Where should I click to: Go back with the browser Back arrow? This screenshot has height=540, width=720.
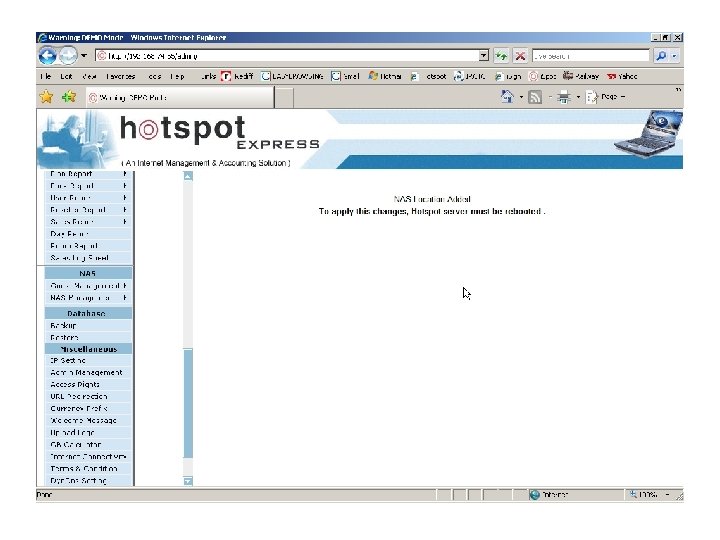(47, 56)
